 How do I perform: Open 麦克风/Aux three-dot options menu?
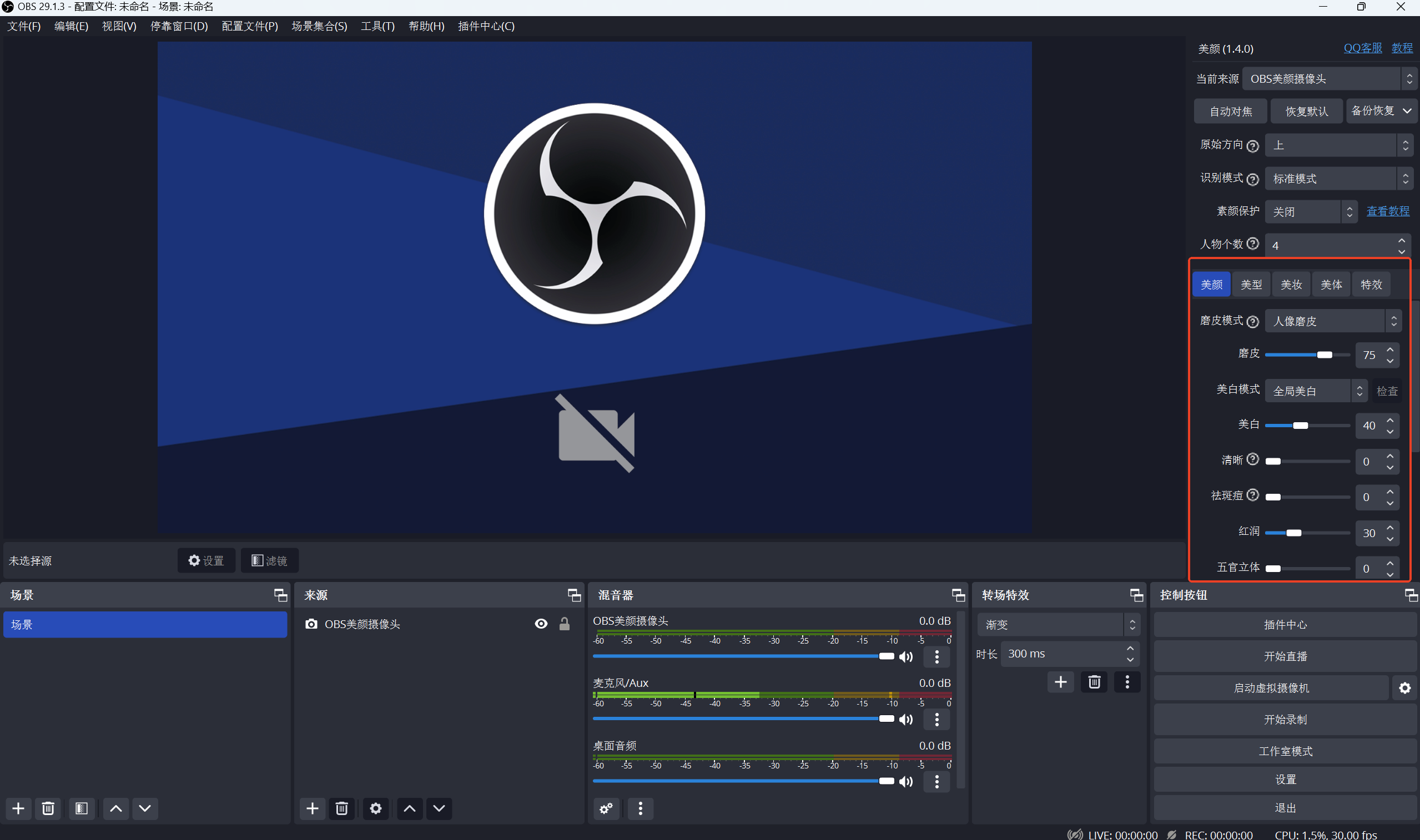coord(937,719)
